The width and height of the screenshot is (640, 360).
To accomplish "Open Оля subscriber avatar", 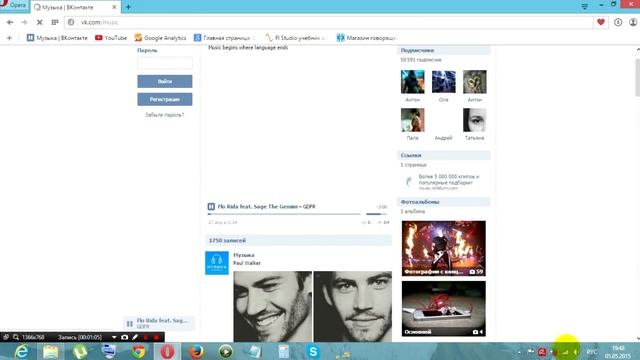I will [x=444, y=82].
